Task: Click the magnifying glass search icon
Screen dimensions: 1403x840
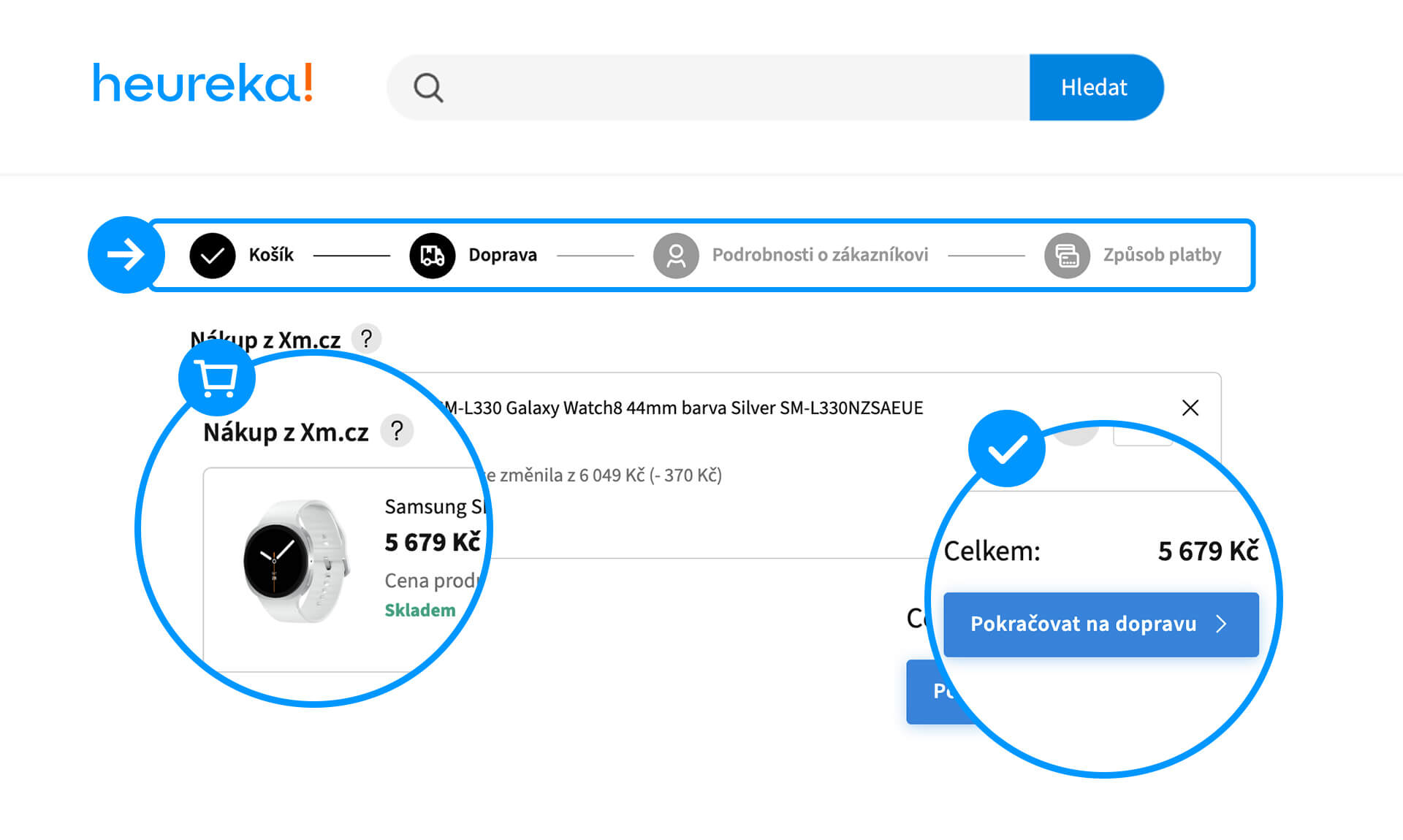Action: pos(428,88)
